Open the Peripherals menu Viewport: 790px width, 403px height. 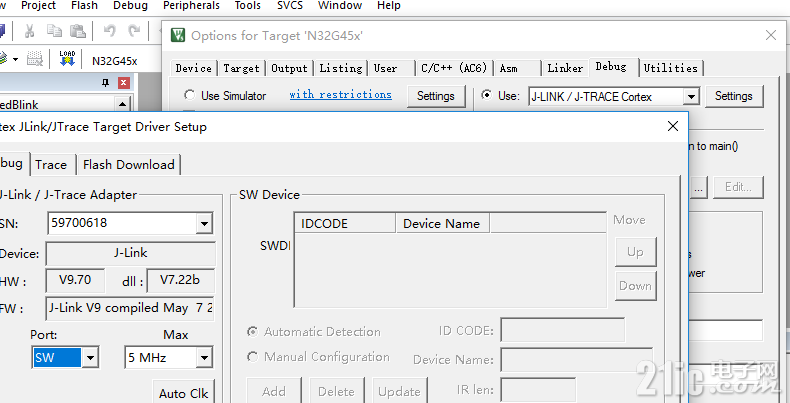point(191,6)
